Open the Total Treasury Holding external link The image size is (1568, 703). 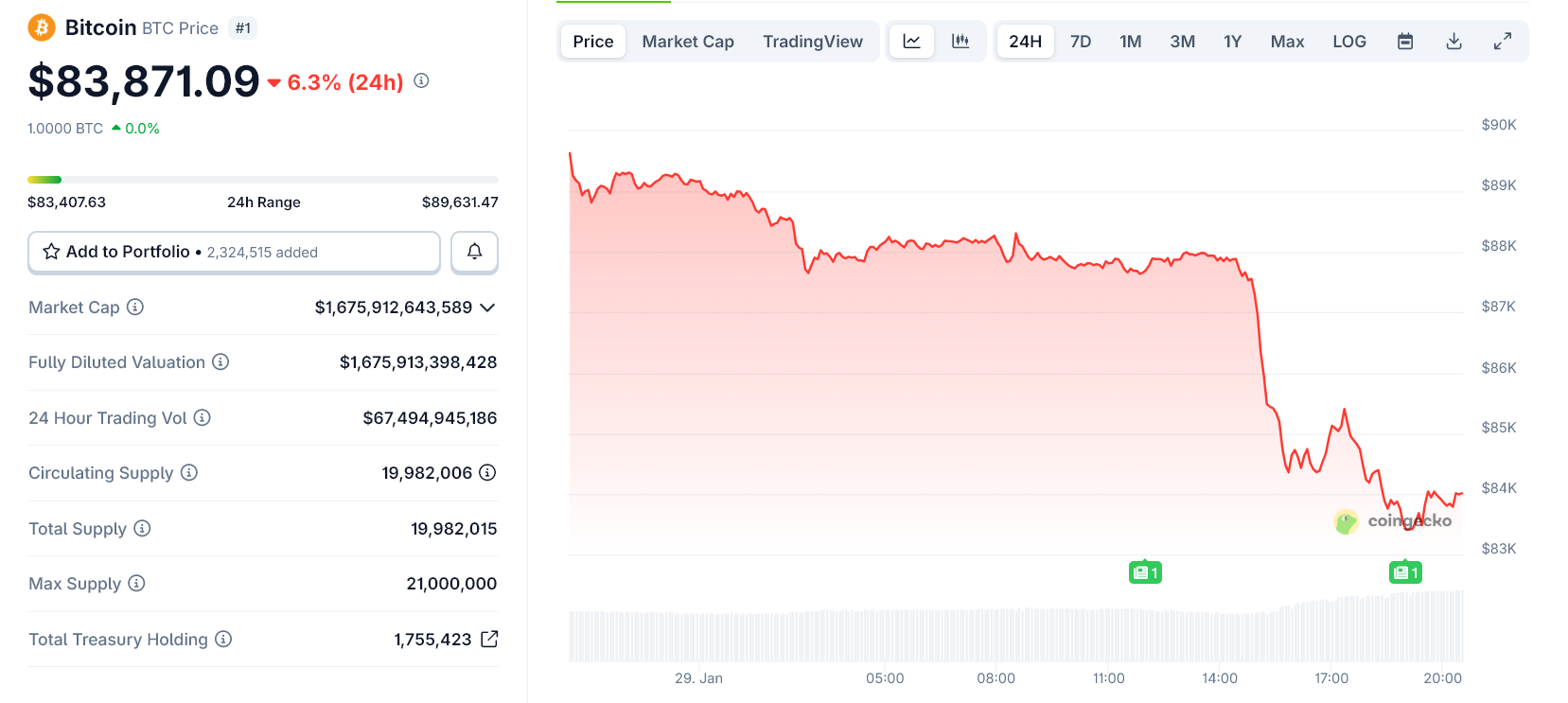pyautogui.click(x=489, y=639)
